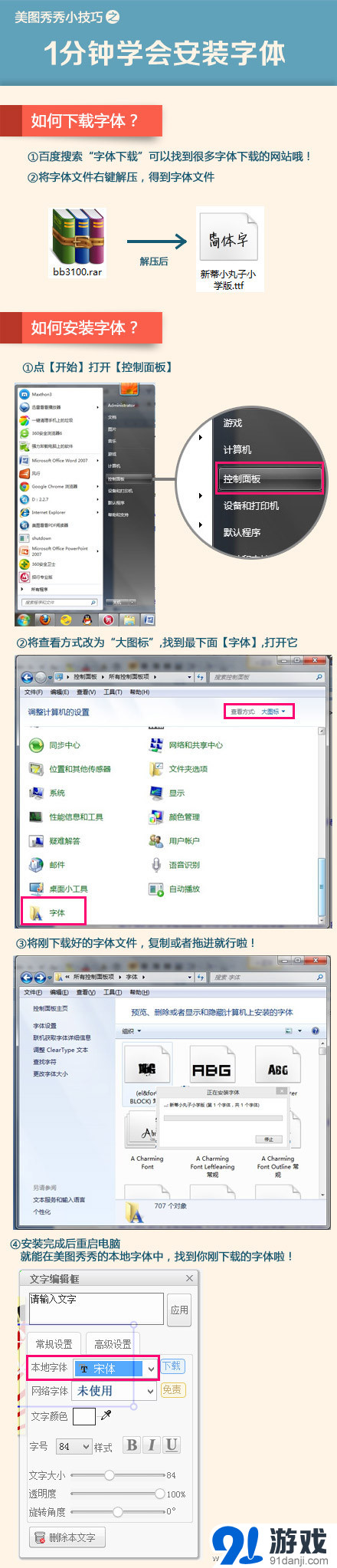The width and height of the screenshot is (337, 1568).
Task: Select 控制面板 in Start menu
Action: pos(270,478)
